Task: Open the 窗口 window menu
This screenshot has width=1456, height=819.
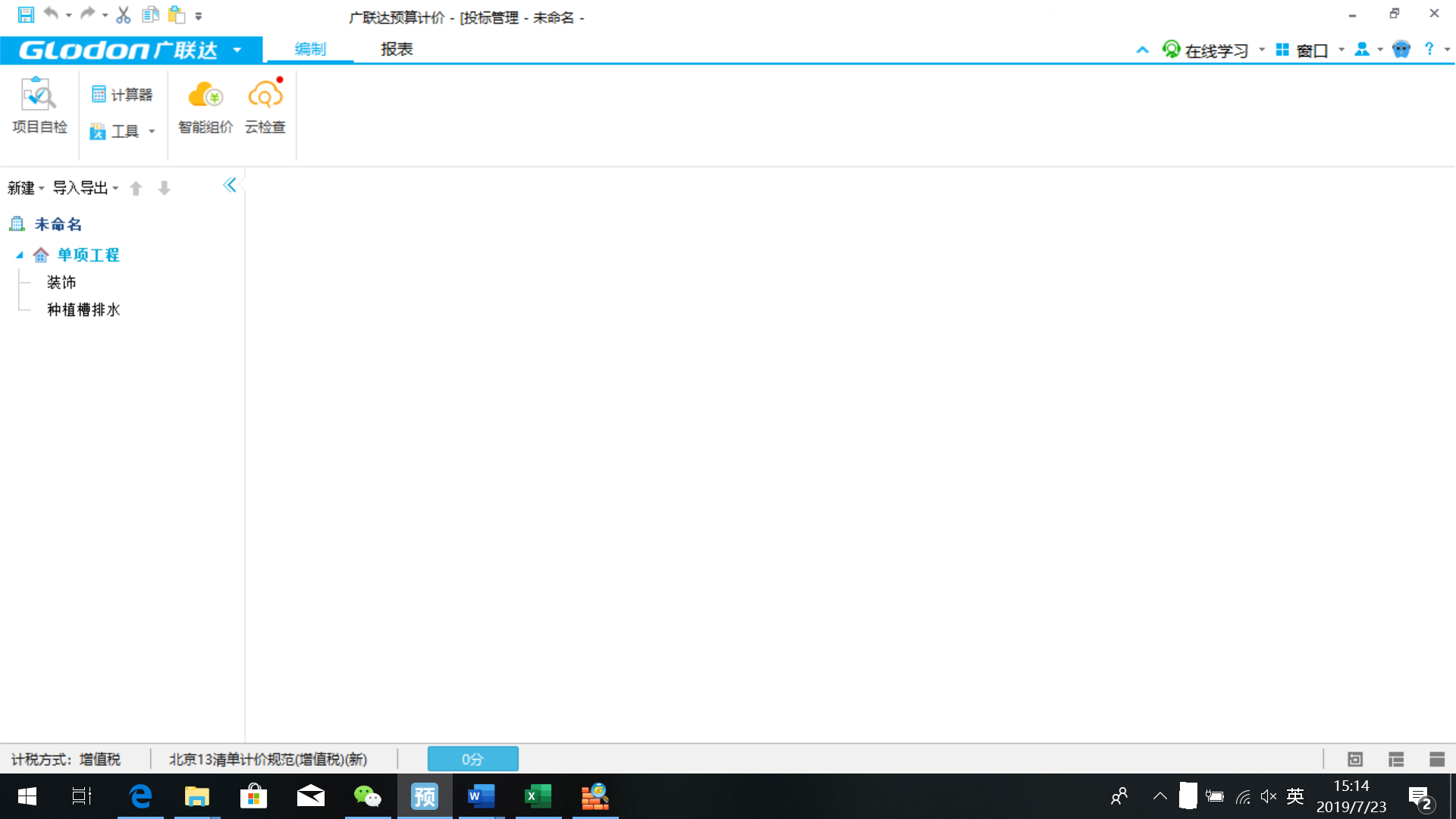Action: coord(1310,50)
